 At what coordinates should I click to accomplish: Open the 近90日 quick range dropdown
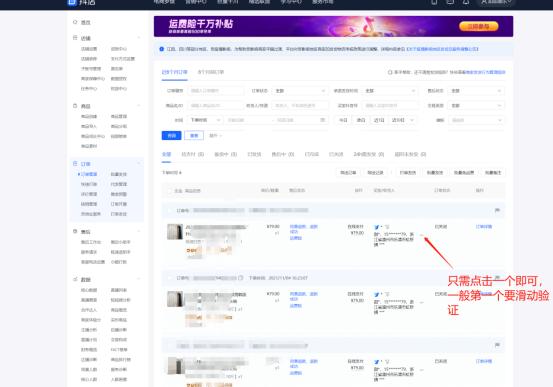coord(402,120)
